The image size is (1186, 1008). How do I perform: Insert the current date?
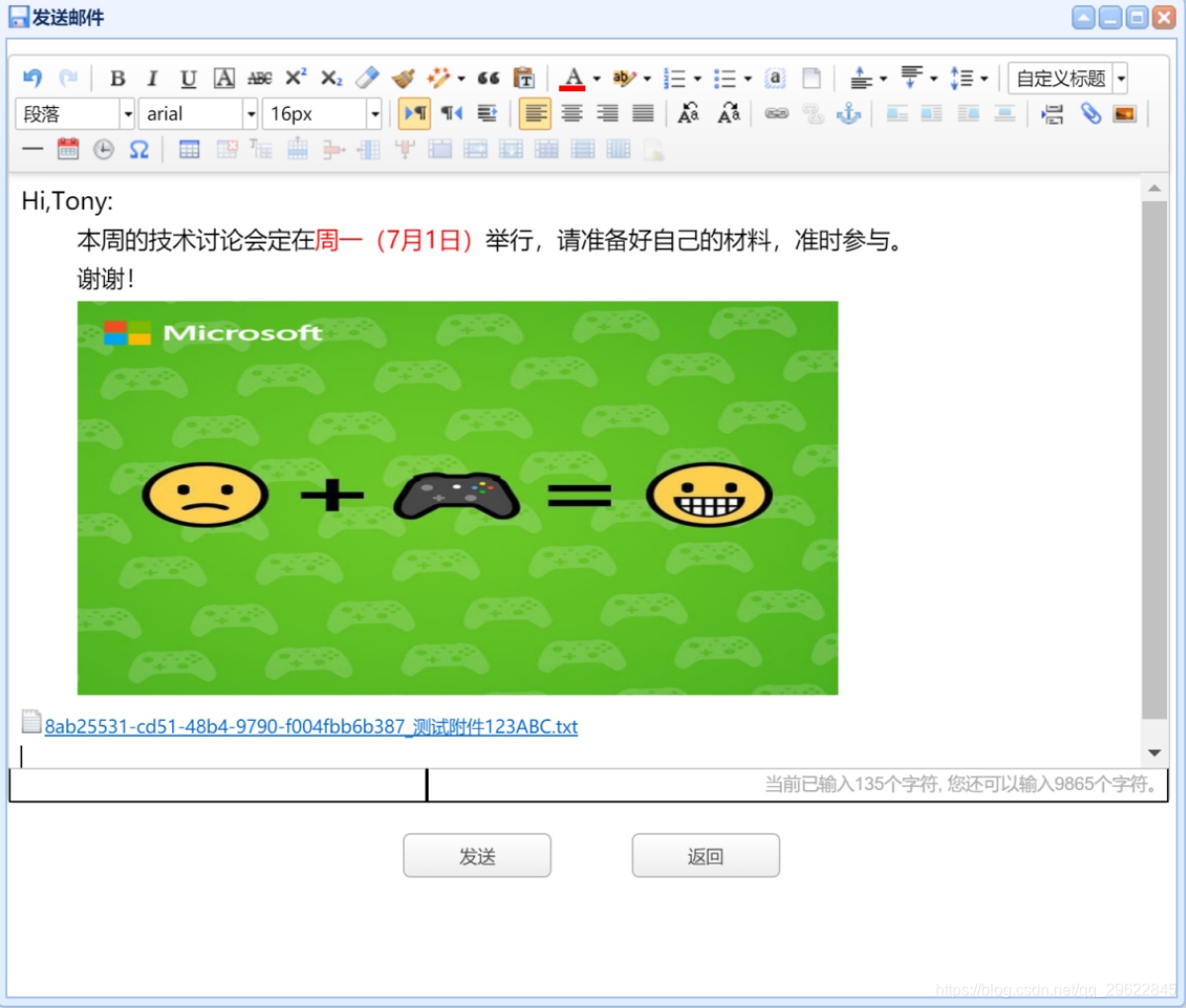pos(68,150)
